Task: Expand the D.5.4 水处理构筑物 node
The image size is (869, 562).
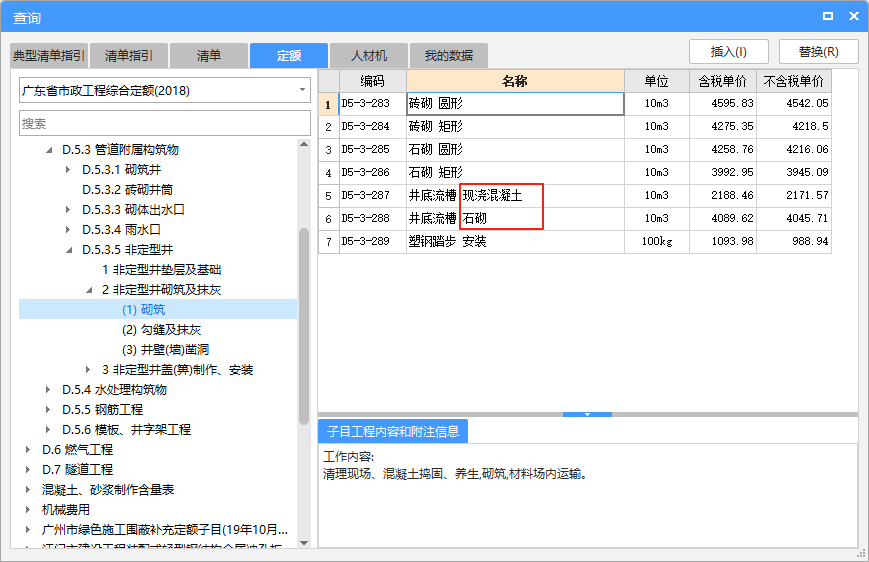Action: click(x=48, y=390)
